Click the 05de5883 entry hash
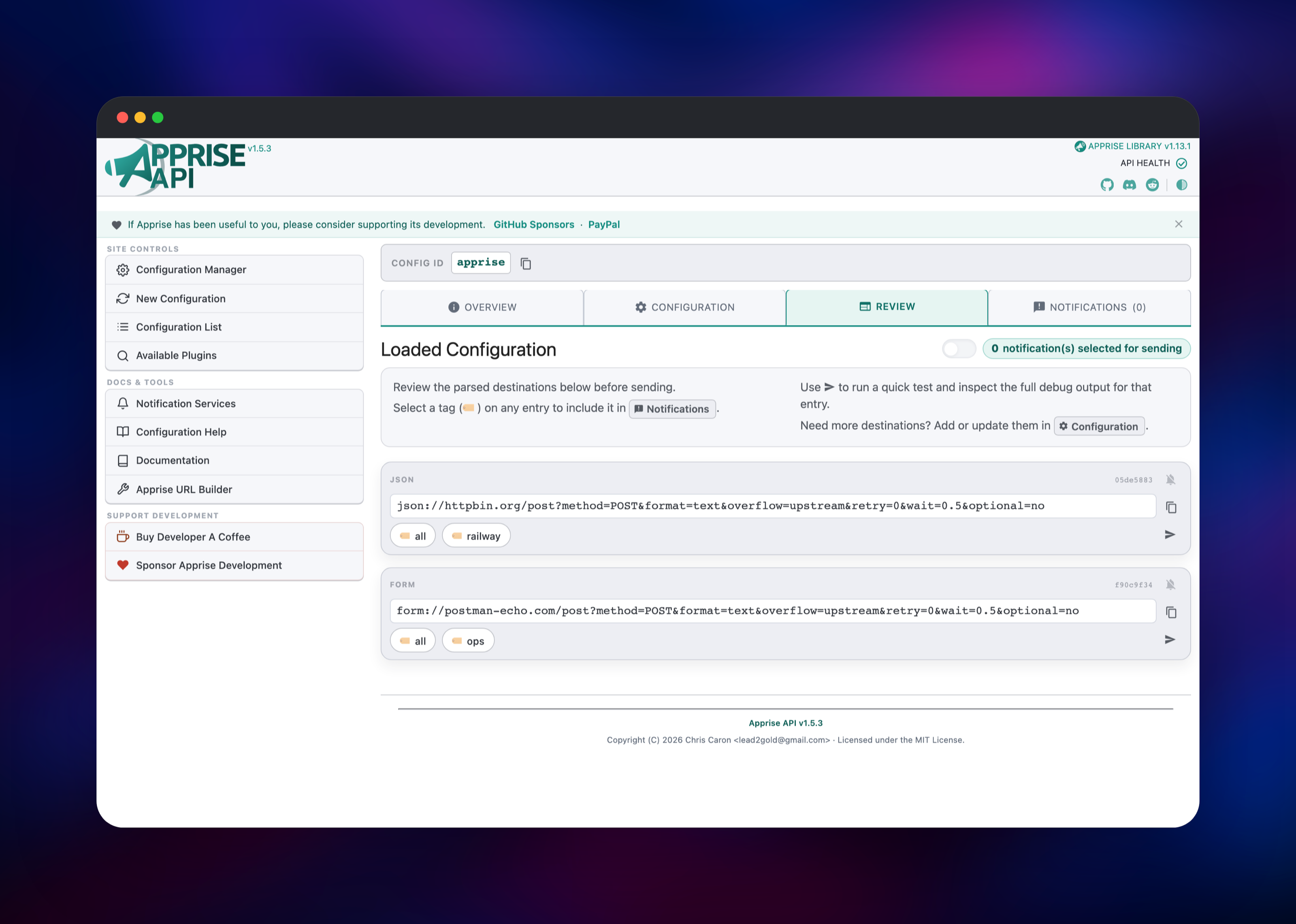The image size is (1296, 924). click(1133, 480)
